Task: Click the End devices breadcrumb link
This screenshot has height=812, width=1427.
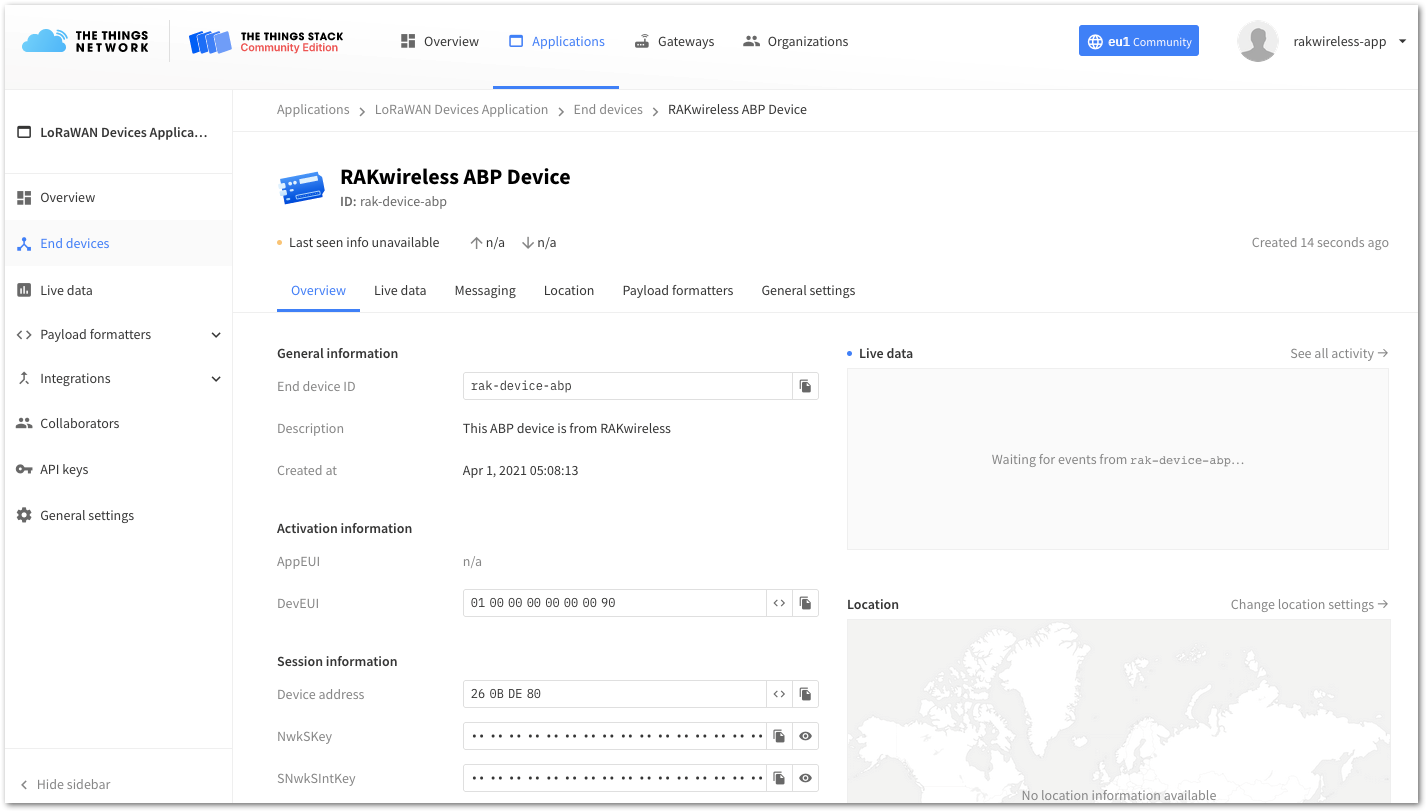Action: [x=608, y=109]
